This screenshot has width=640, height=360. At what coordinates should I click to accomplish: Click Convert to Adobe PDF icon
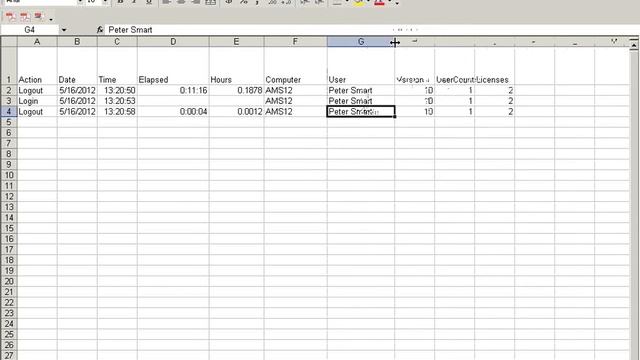tap(11, 17)
